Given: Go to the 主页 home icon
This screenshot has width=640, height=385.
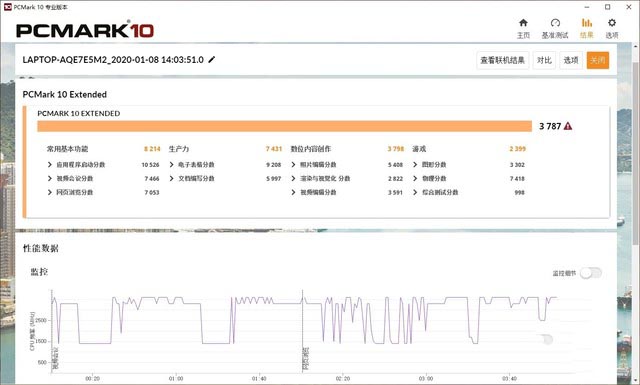Looking at the screenshot, I should coord(523,23).
